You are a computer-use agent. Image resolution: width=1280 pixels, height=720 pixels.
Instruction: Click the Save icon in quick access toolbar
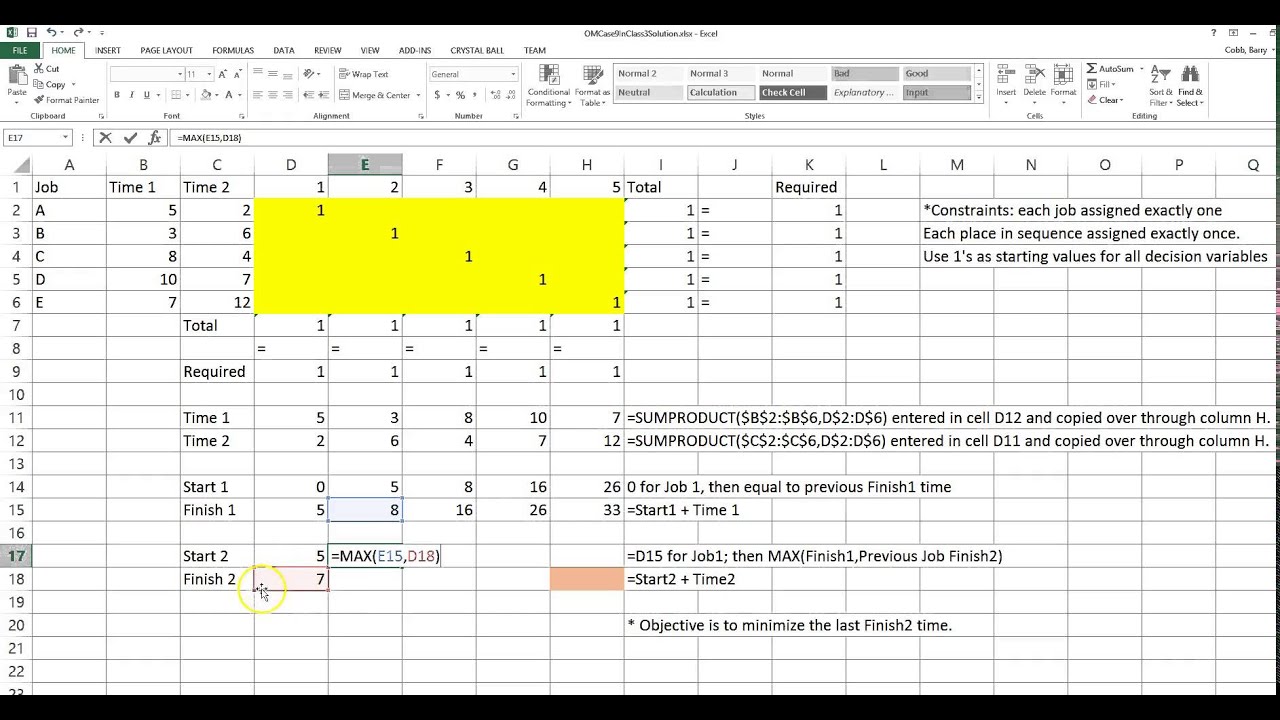click(34, 33)
